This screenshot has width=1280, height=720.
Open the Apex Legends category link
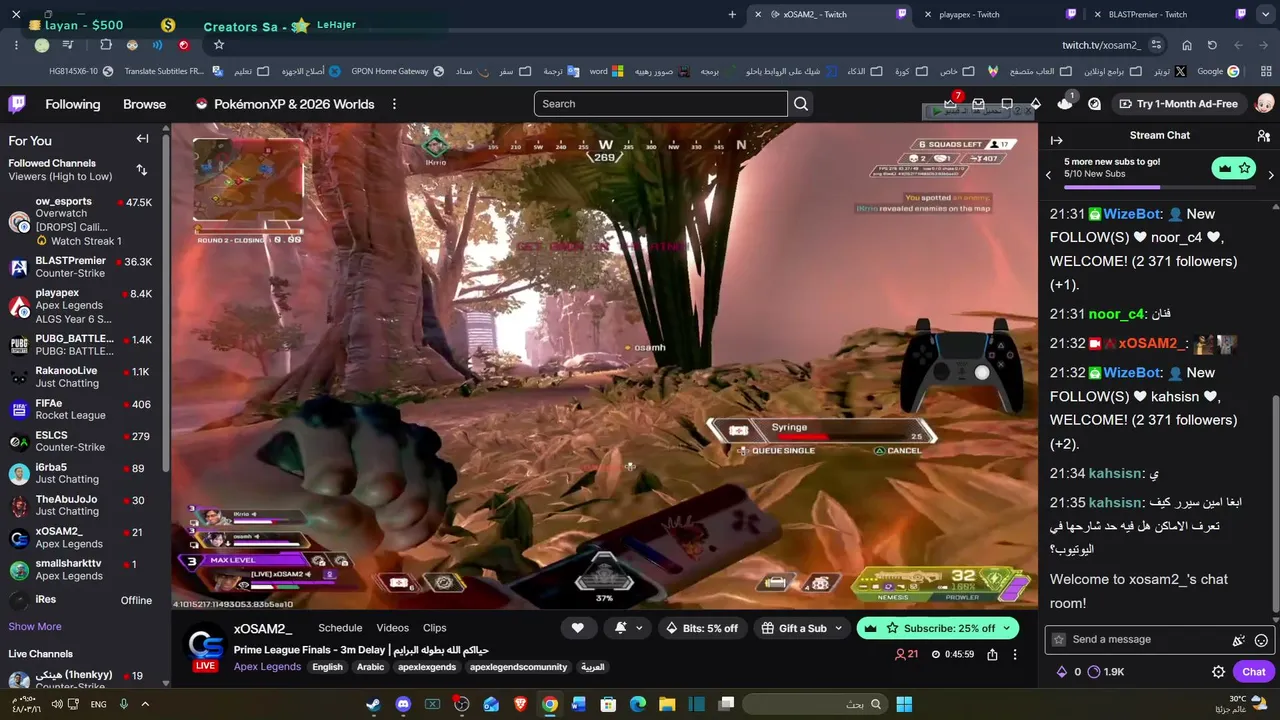pyautogui.click(x=267, y=667)
